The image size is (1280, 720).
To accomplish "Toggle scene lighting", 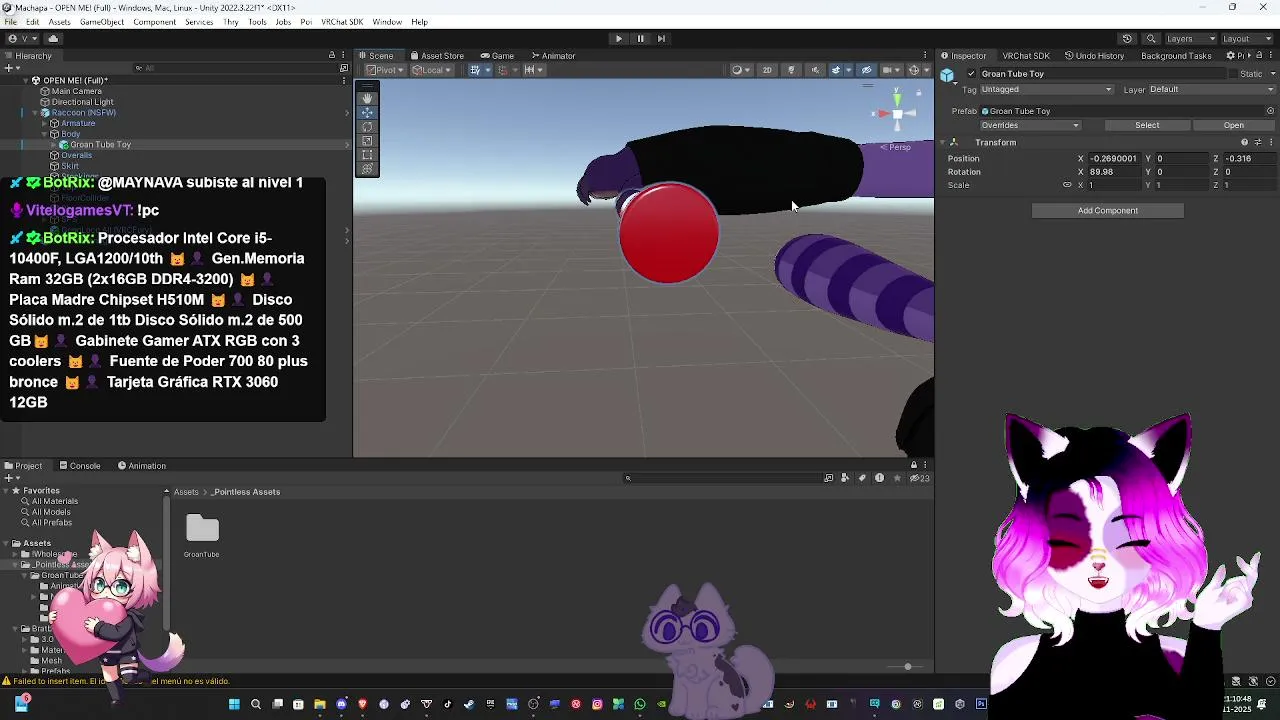I will (791, 70).
